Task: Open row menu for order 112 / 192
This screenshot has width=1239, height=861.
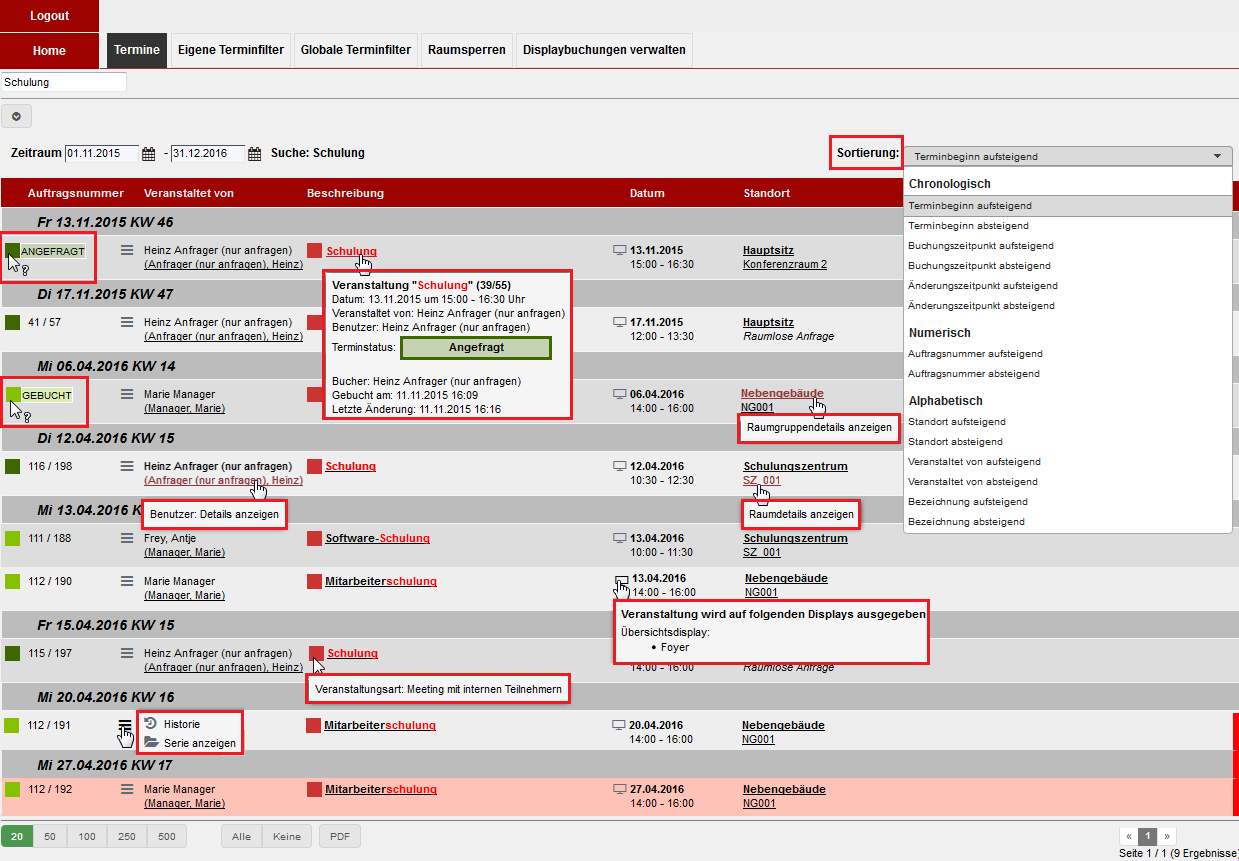Action: 126,789
